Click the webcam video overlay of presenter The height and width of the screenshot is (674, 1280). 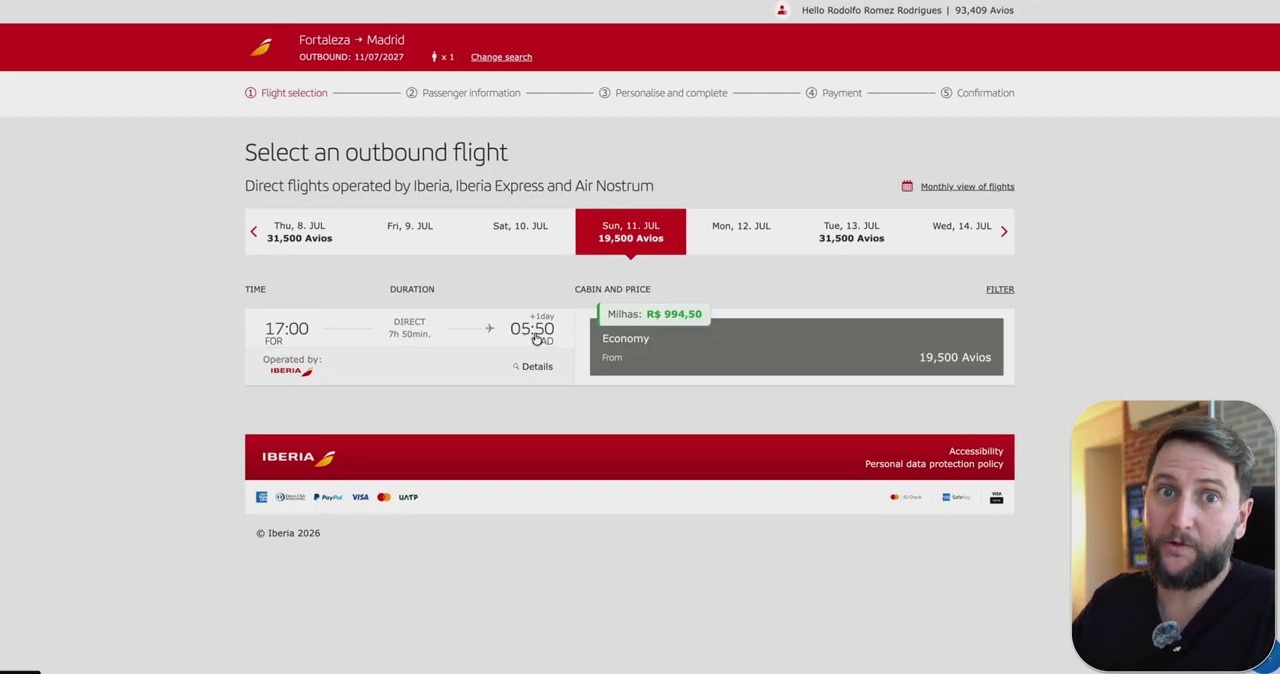pos(1173,535)
